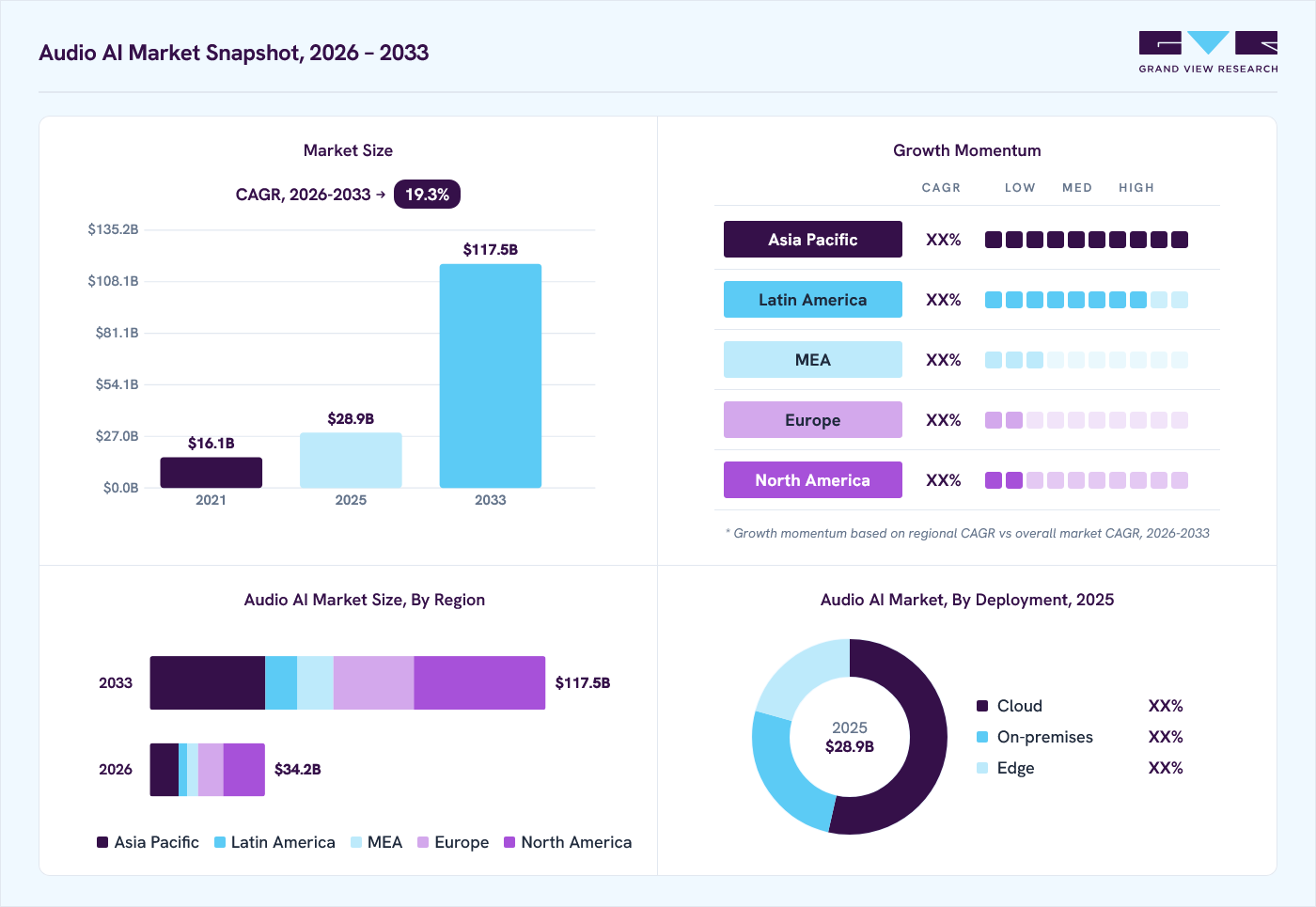
Task: Click the $117.5B label above 2033 bar
Action: tap(491, 250)
